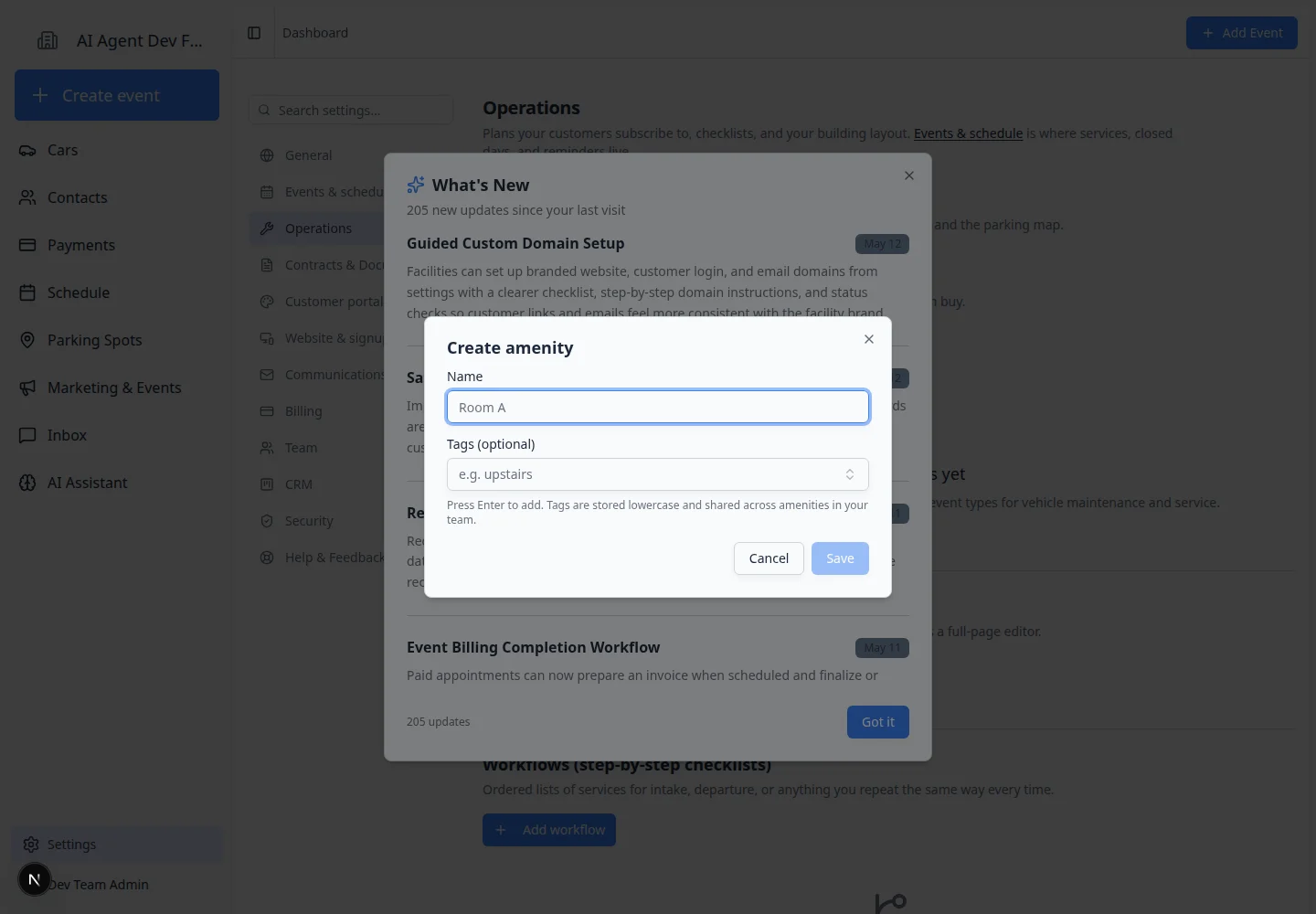Follow the Events & schedule link
This screenshot has height=914, width=1316.
[x=968, y=133]
